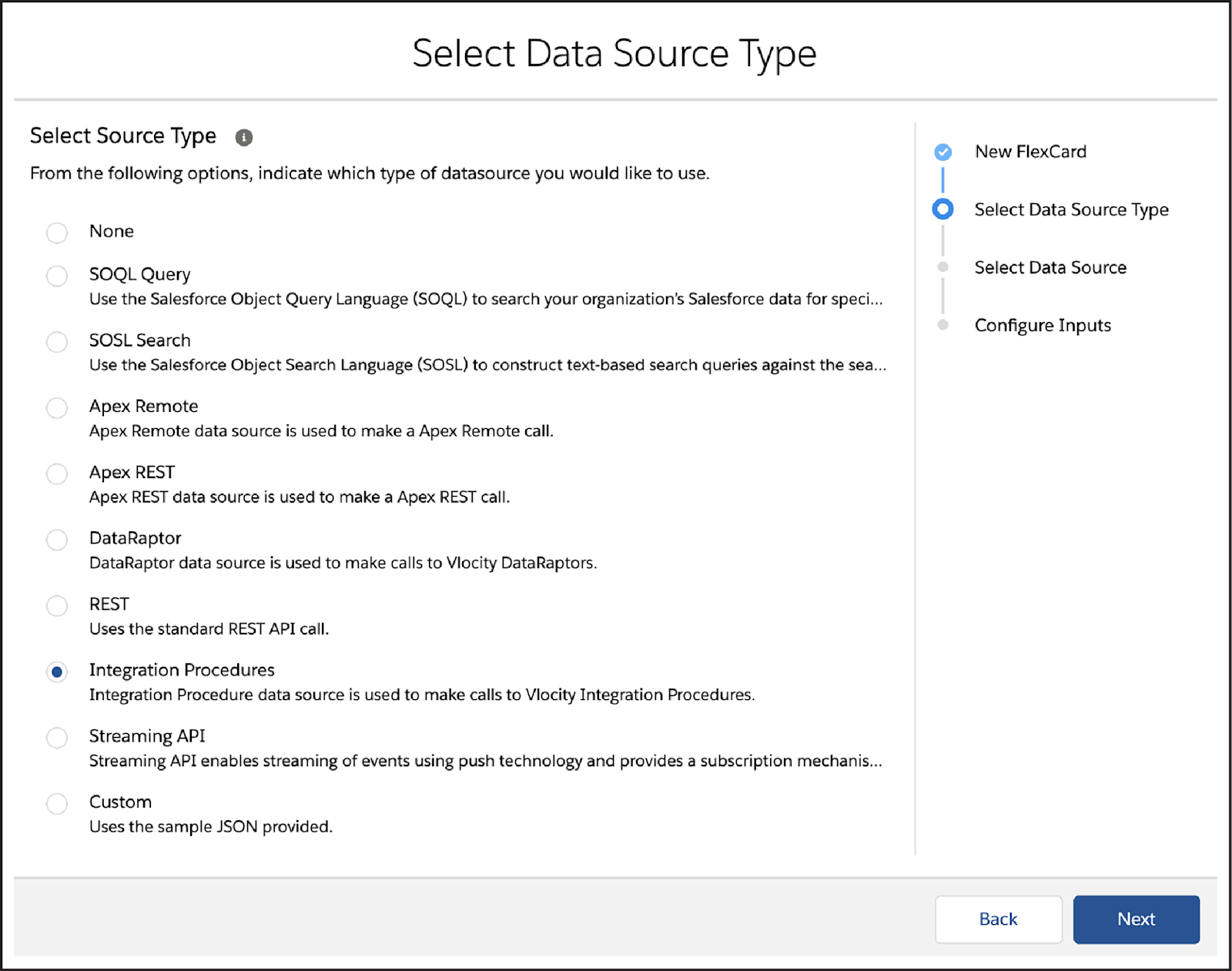Choose the REST data source type

click(56, 606)
